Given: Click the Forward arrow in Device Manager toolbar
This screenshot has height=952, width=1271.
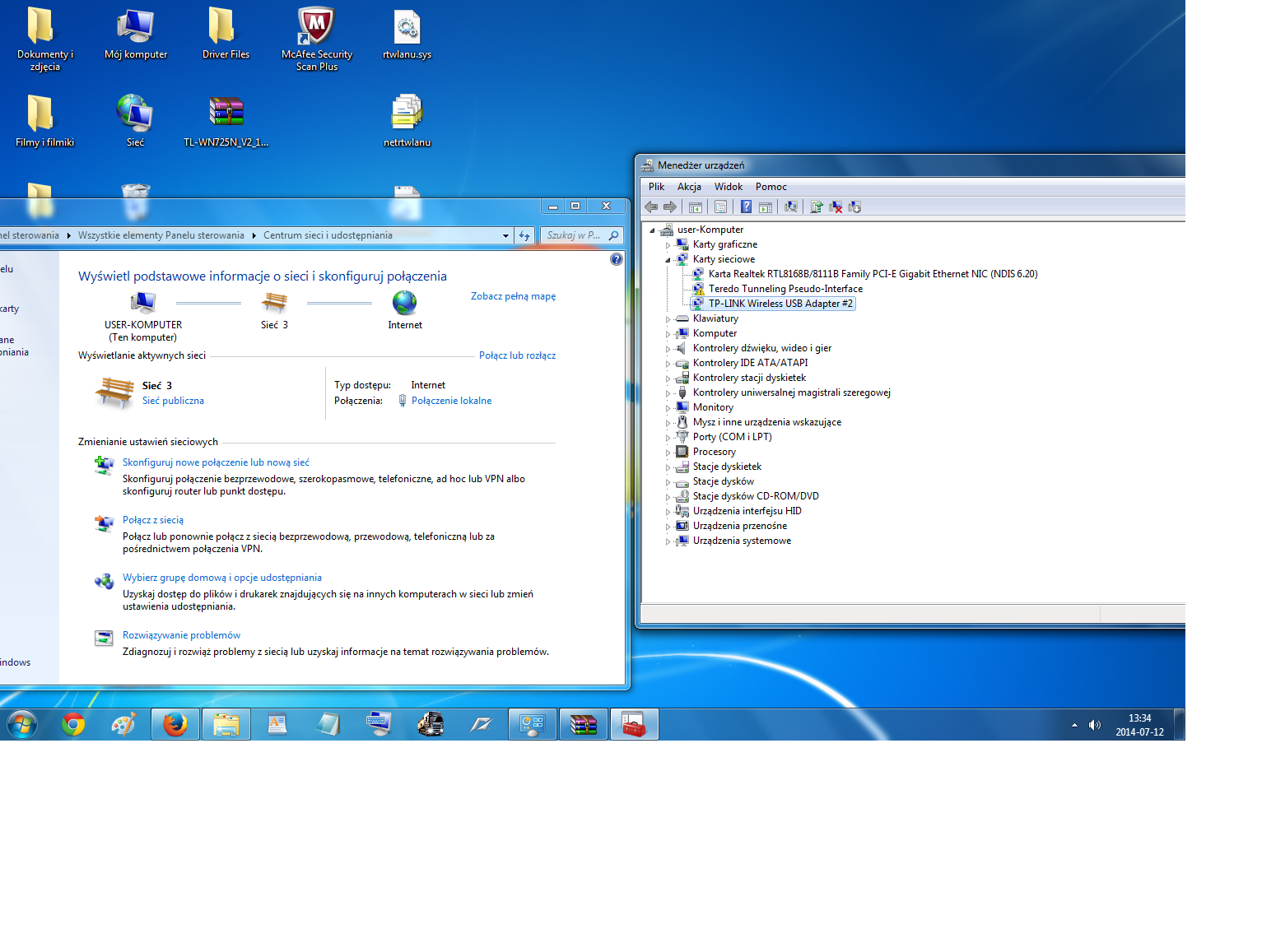Looking at the screenshot, I should (670, 207).
